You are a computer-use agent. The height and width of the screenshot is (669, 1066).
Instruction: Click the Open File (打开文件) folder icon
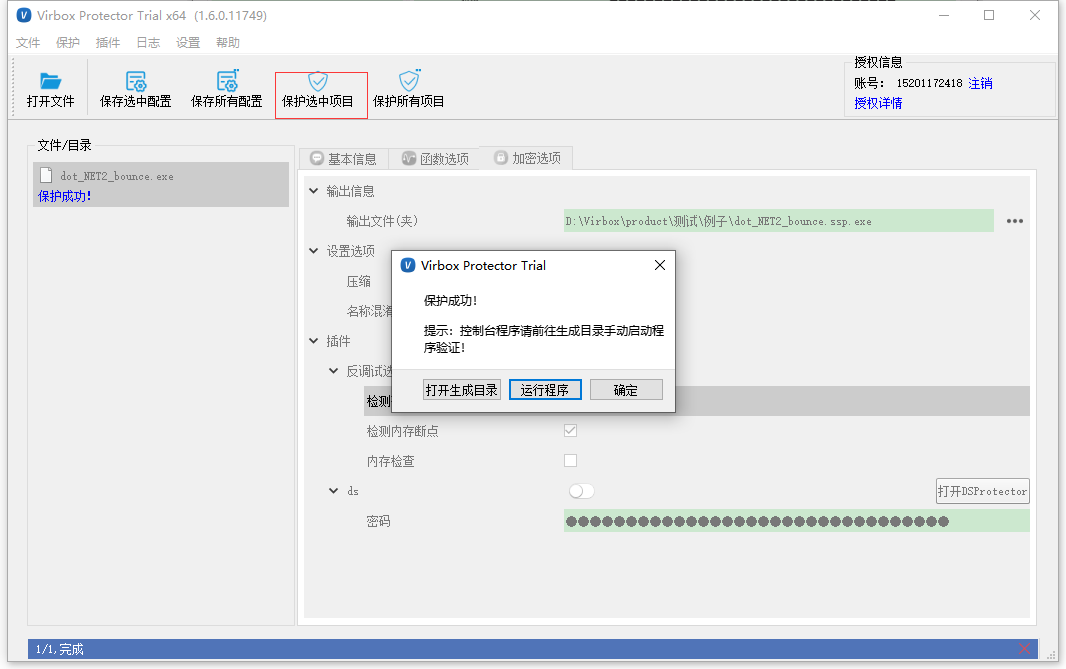click(x=50, y=81)
